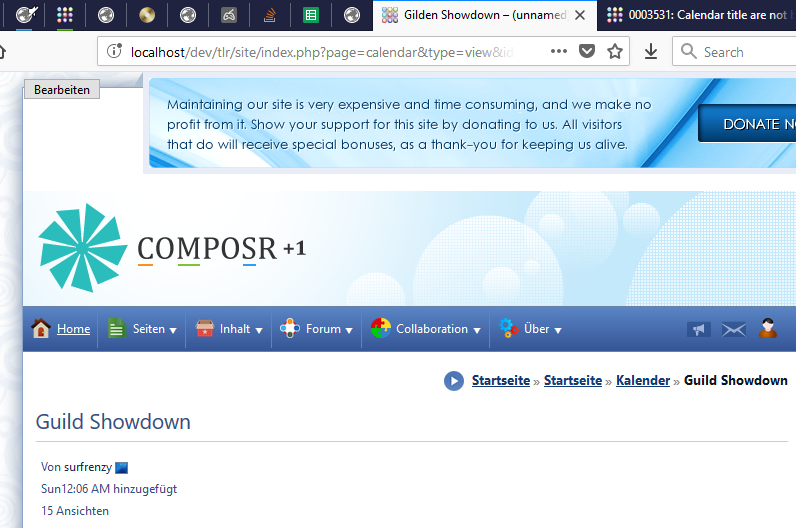Click the user avatar account icon
The height and width of the screenshot is (528, 796).
click(x=768, y=328)
